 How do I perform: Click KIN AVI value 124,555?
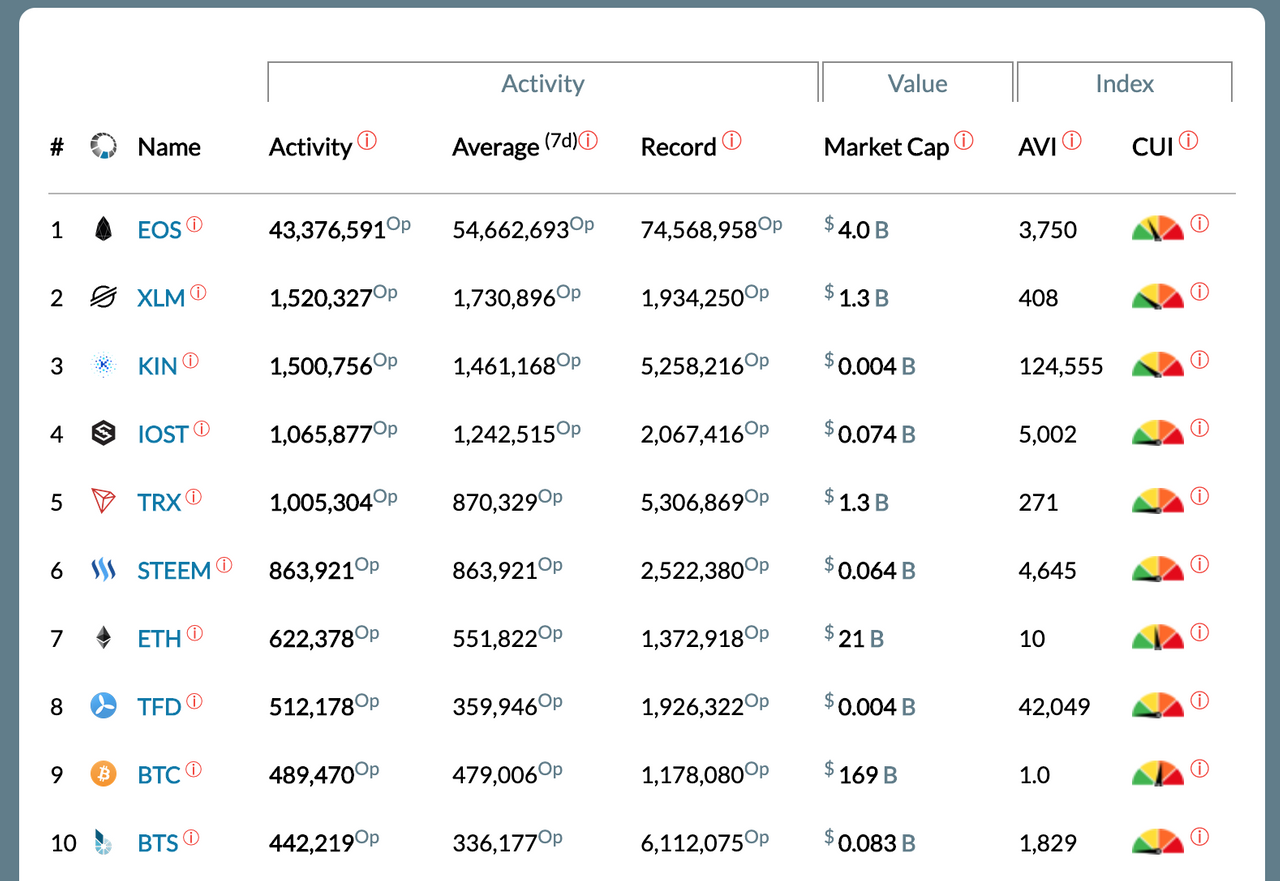click(1061, 366)
